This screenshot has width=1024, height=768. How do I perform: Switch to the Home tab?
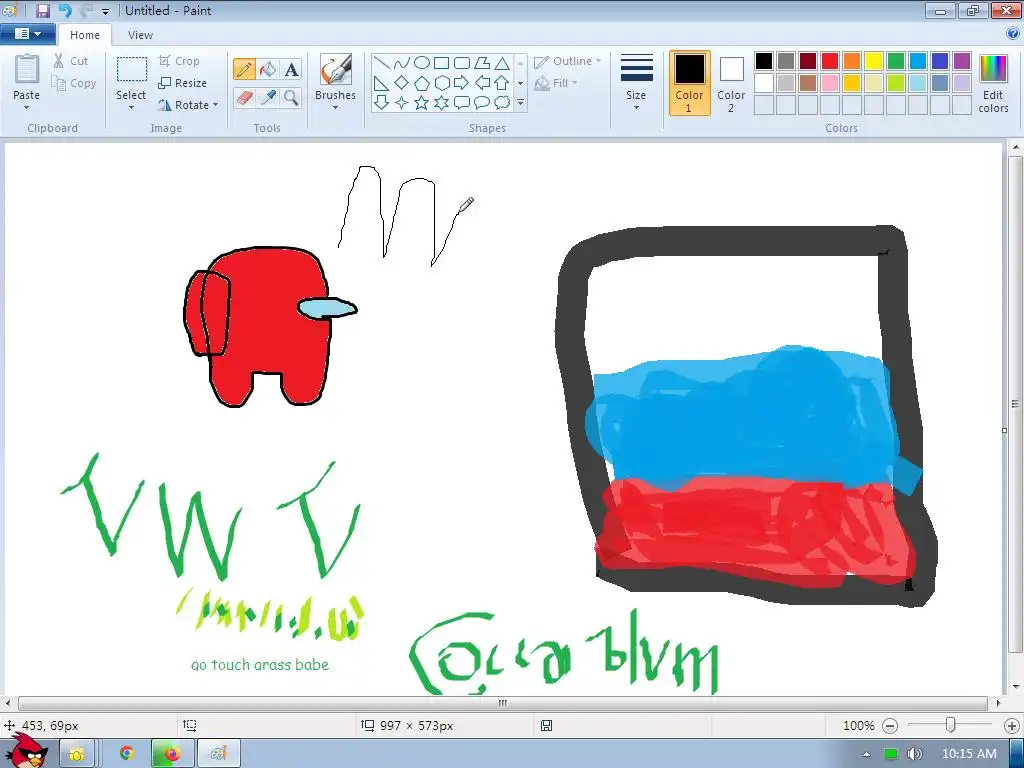(x=85, y=35)
